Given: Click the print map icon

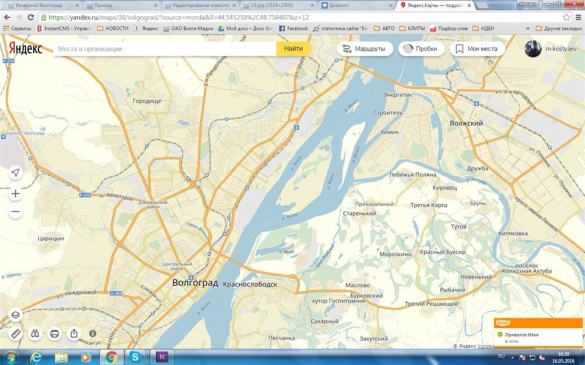Looking at the screenshot, I should tap(54, 333).
